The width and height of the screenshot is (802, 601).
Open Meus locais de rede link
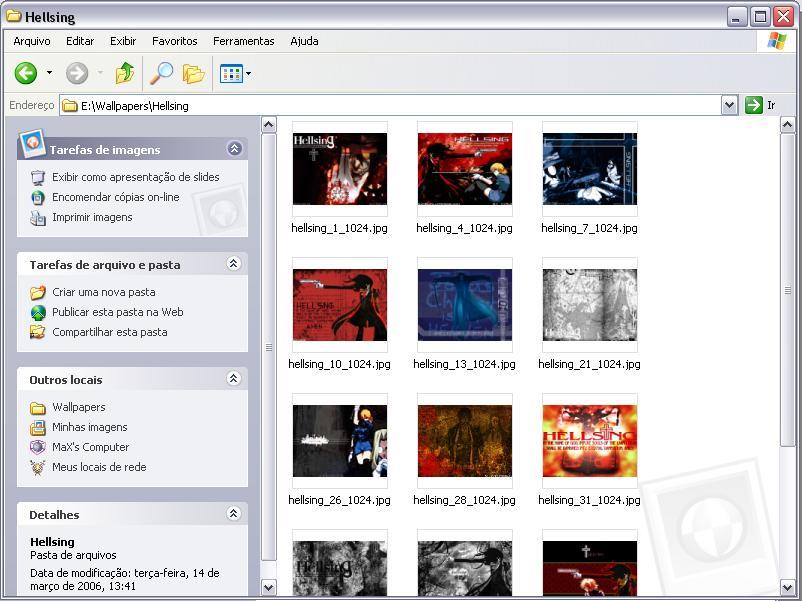[99, 467]
